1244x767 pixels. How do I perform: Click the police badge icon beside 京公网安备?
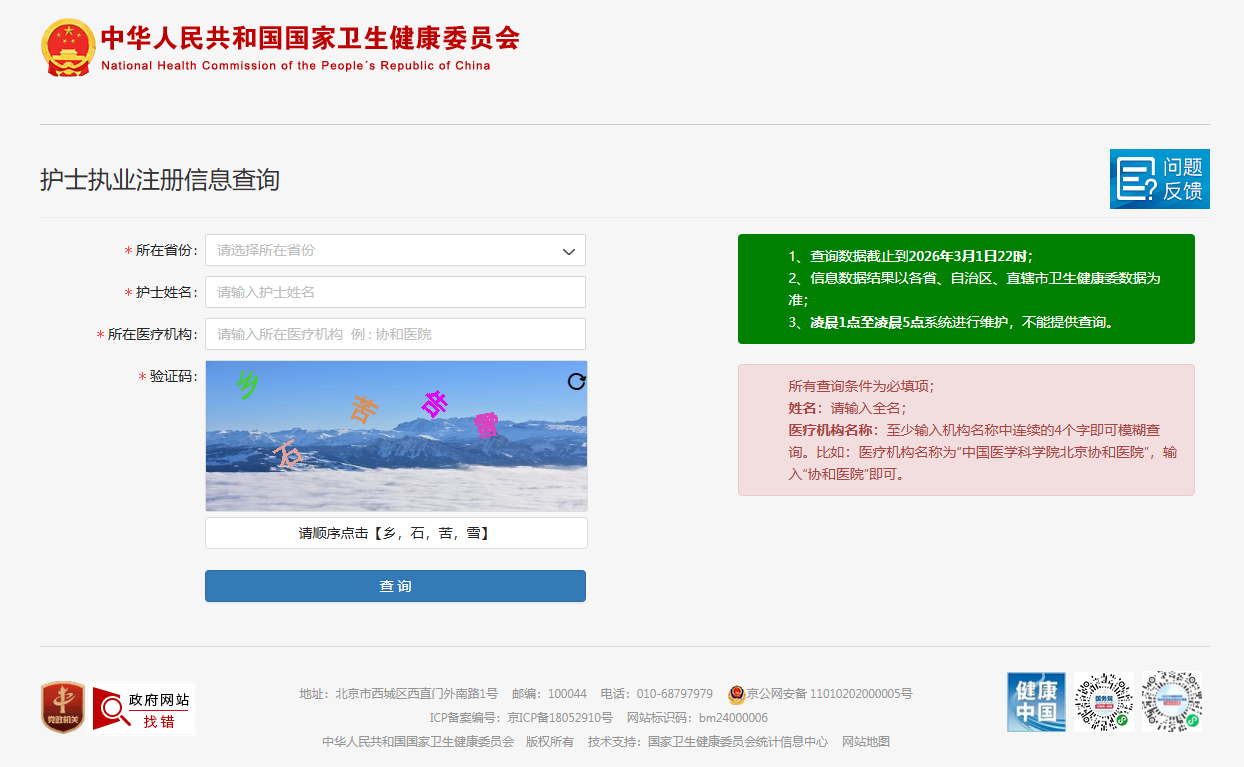tap(736, 694)
